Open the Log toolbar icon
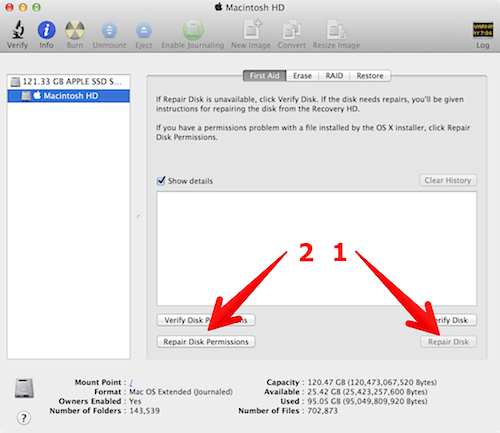The image size is (500, 433). 483,30
